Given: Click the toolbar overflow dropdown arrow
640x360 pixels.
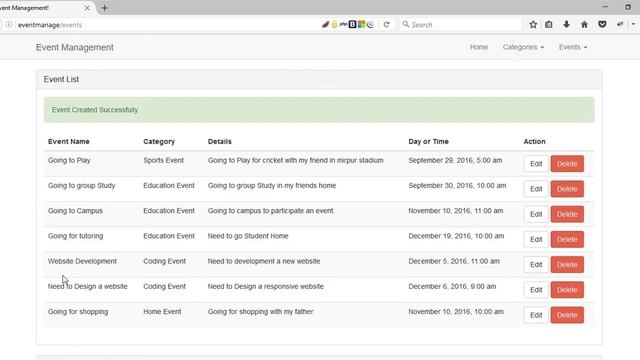Looking at the screenshot, I should 633,24.
